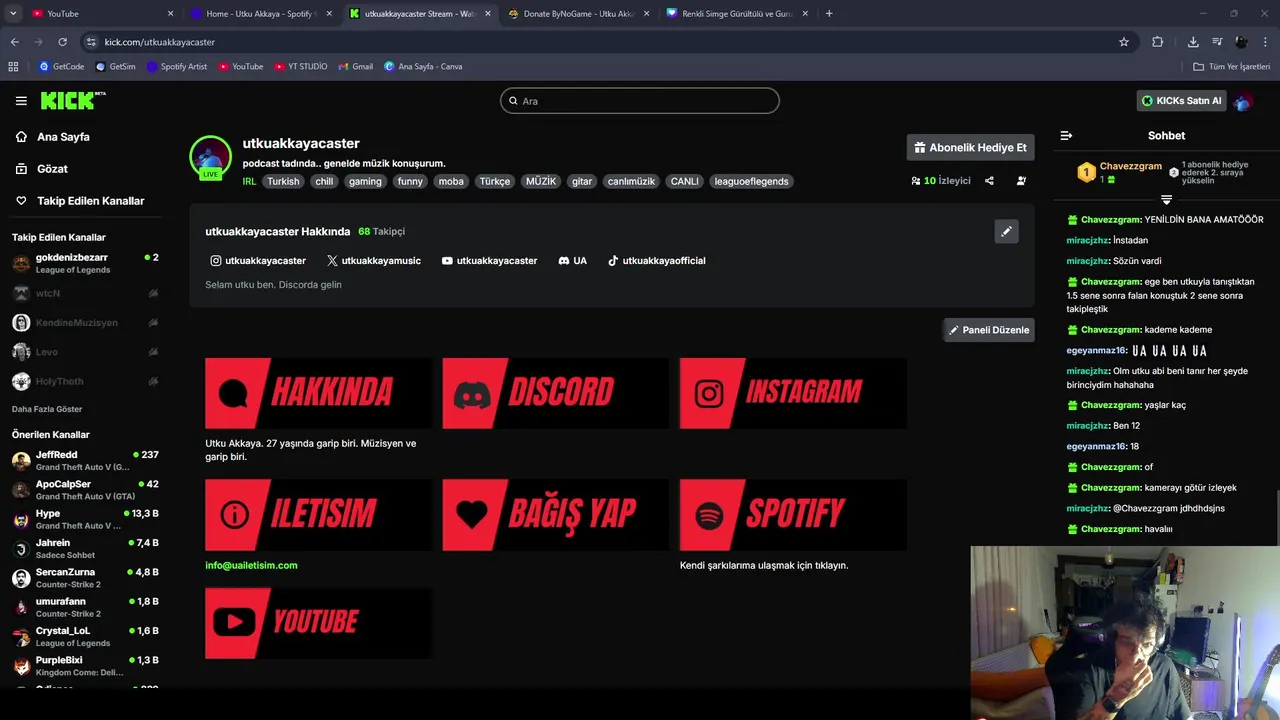The width and height of the screenshot is (1280, 720).
Task: Open recommended channel ApoCalpSer
Action: click(85, 490)
